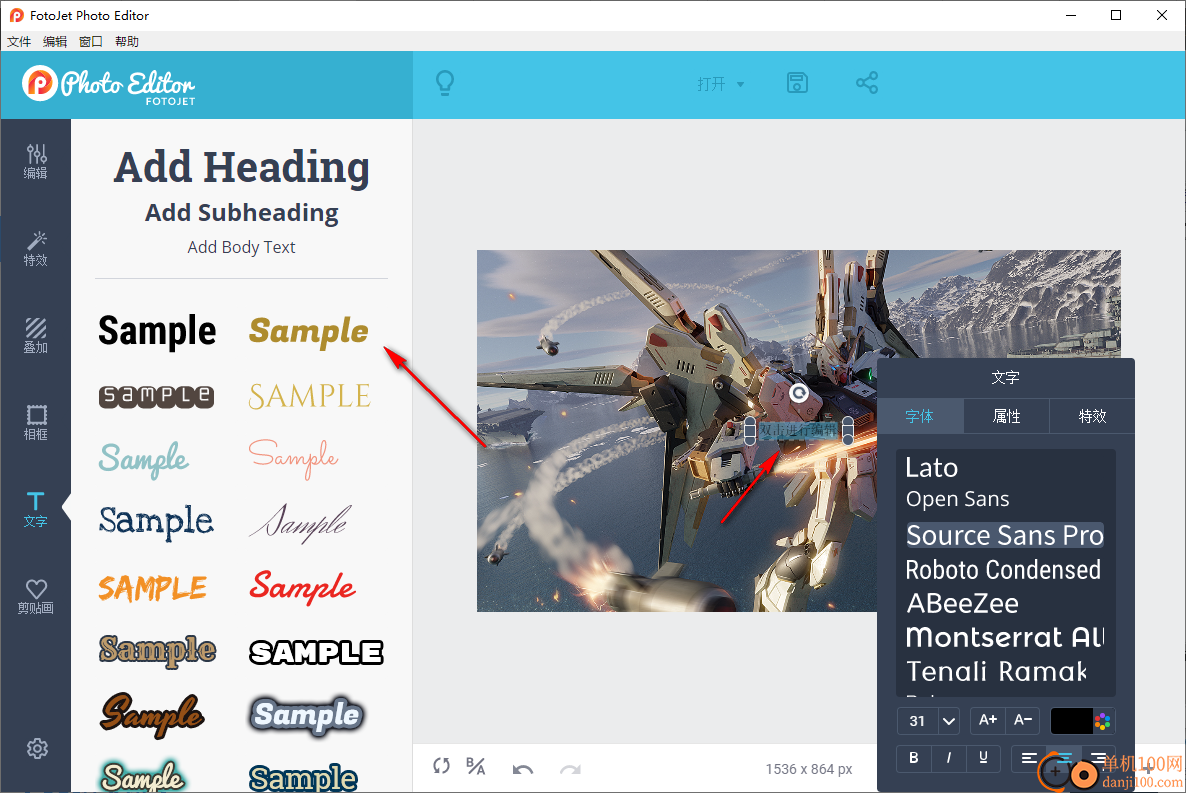Open the 窗口 menu
This screenshot has width=1186, height=793.
point(91,42)
